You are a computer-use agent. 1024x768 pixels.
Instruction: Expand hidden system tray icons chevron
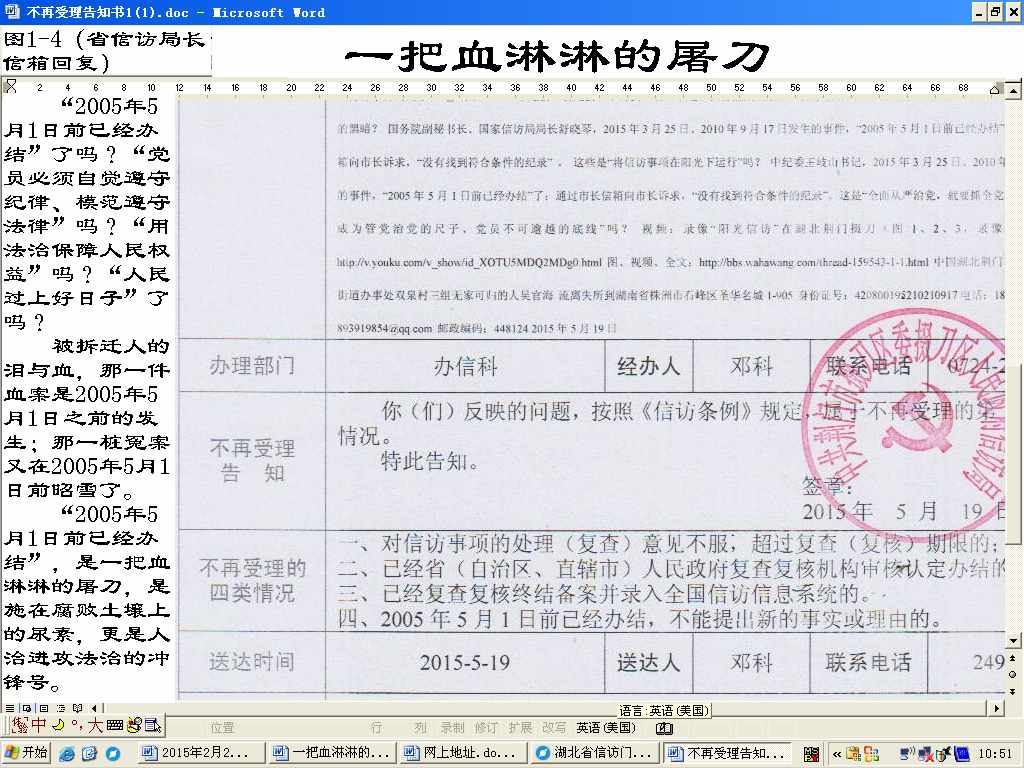(x=837, y=753)
